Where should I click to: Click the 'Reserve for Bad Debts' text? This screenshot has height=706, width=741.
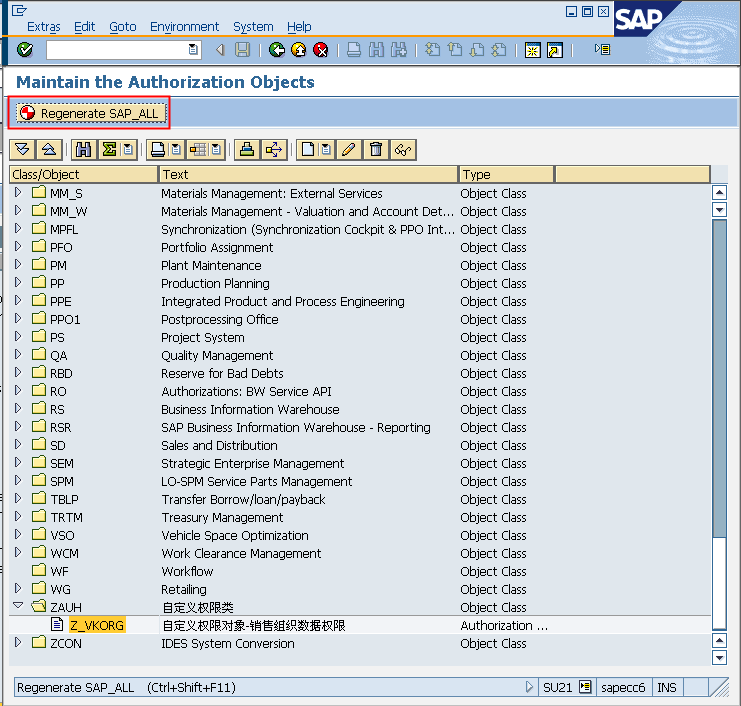tap(222, 373)
